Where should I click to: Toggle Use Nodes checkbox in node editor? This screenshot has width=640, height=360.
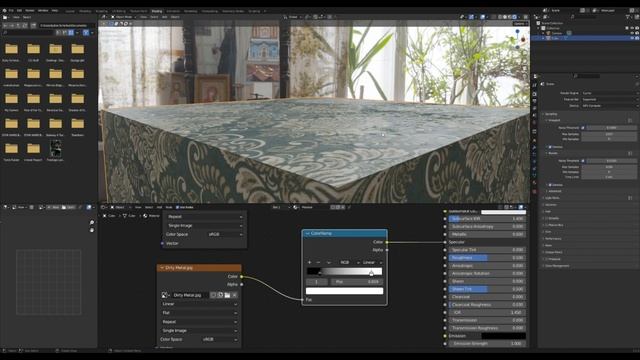178,207
